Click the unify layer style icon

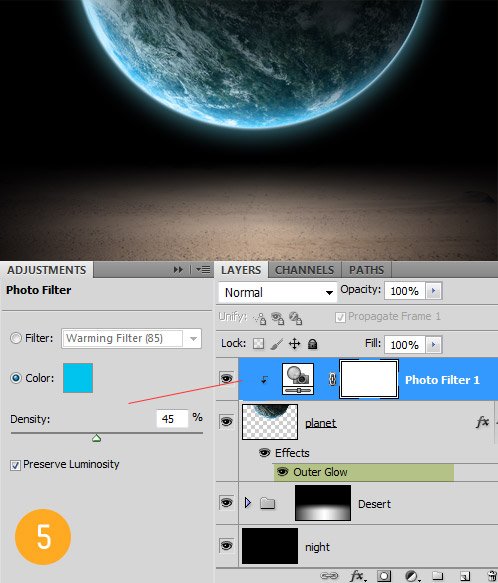295,318
